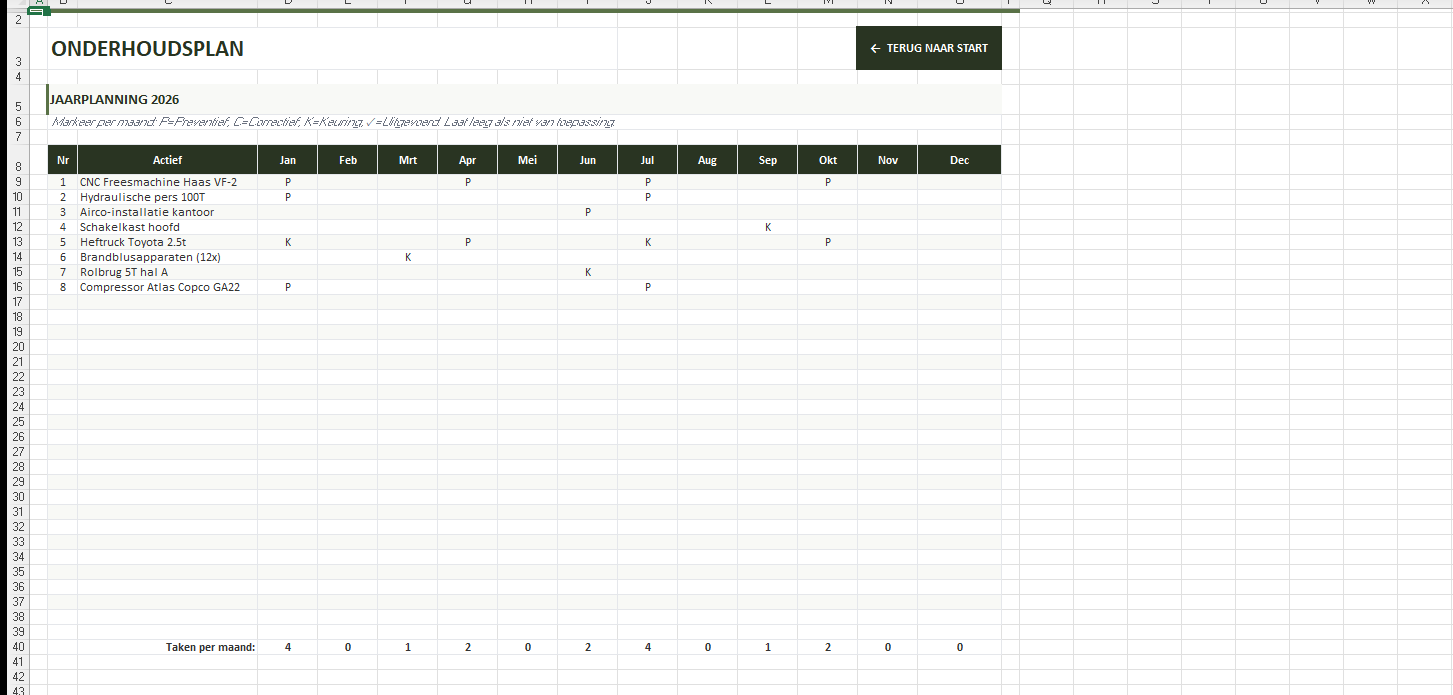This screenshot has height=695, width=1453.
Task: Select the Taken per maand label cell
Action: pos(210,647)
